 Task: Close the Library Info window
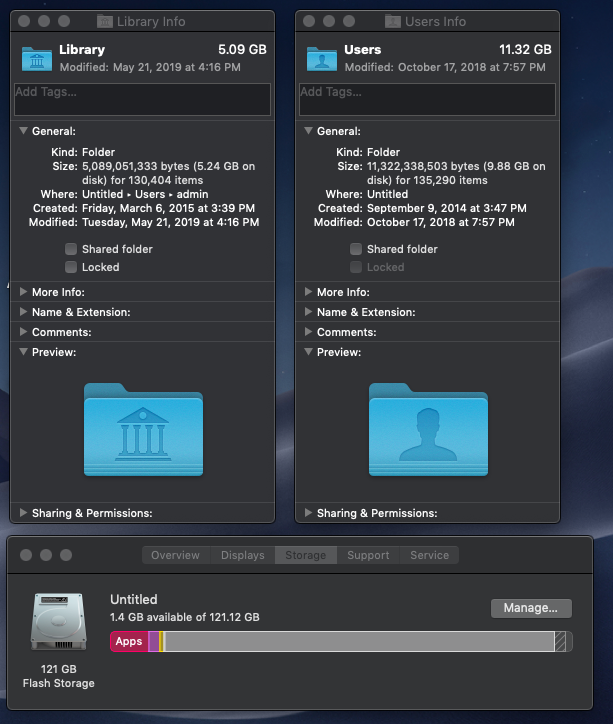click(24, 21)
